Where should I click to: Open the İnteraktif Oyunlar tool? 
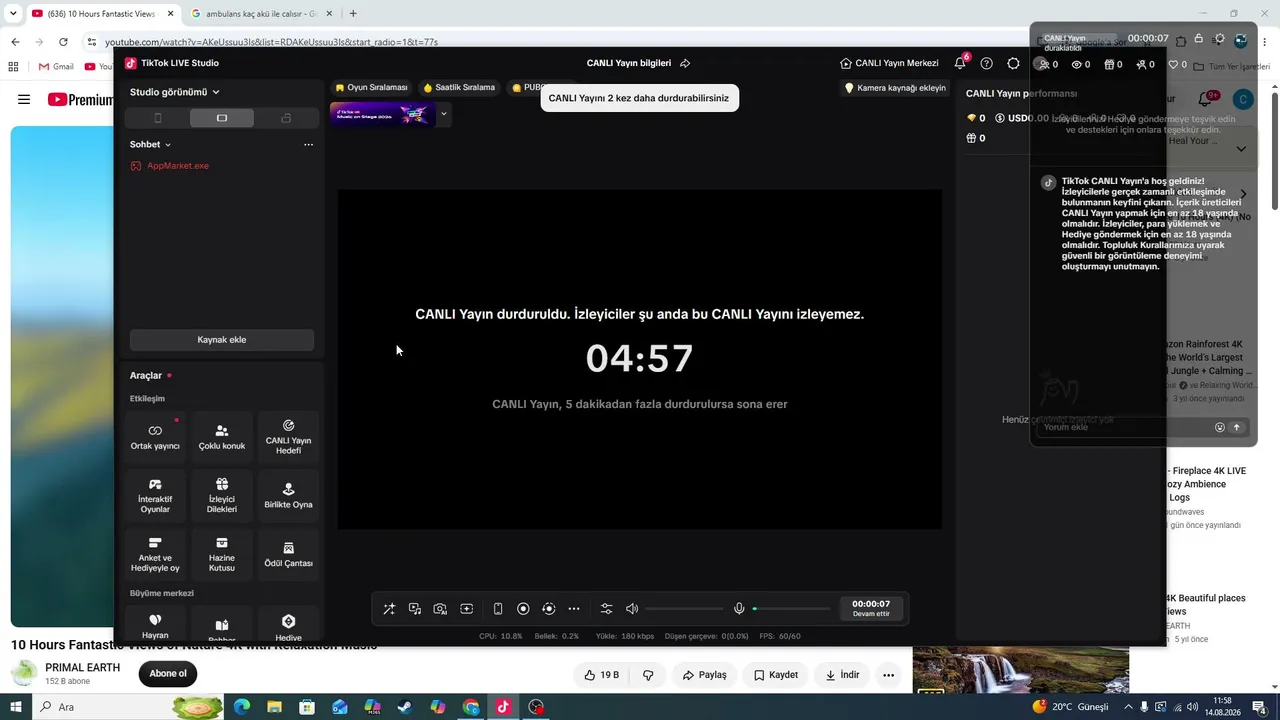pos(155,496)
